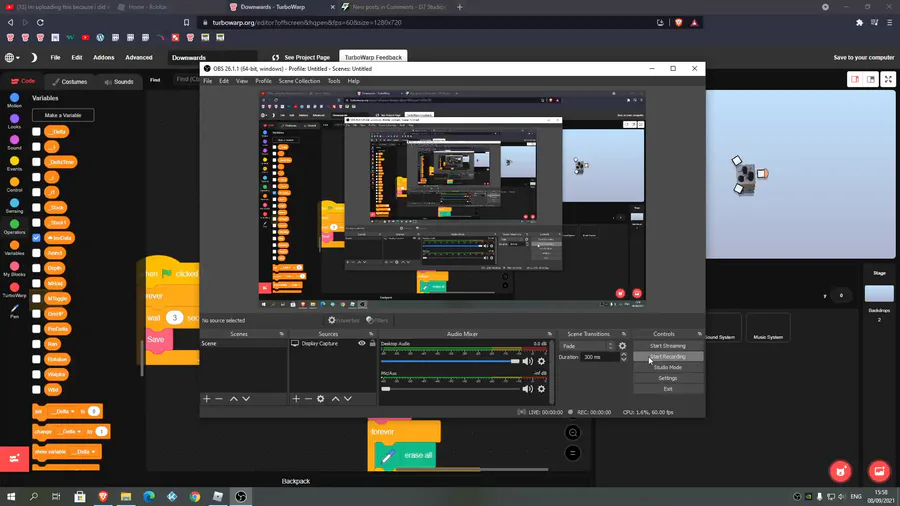Mute the Mic/Aux channel

(x=527, y=389)
